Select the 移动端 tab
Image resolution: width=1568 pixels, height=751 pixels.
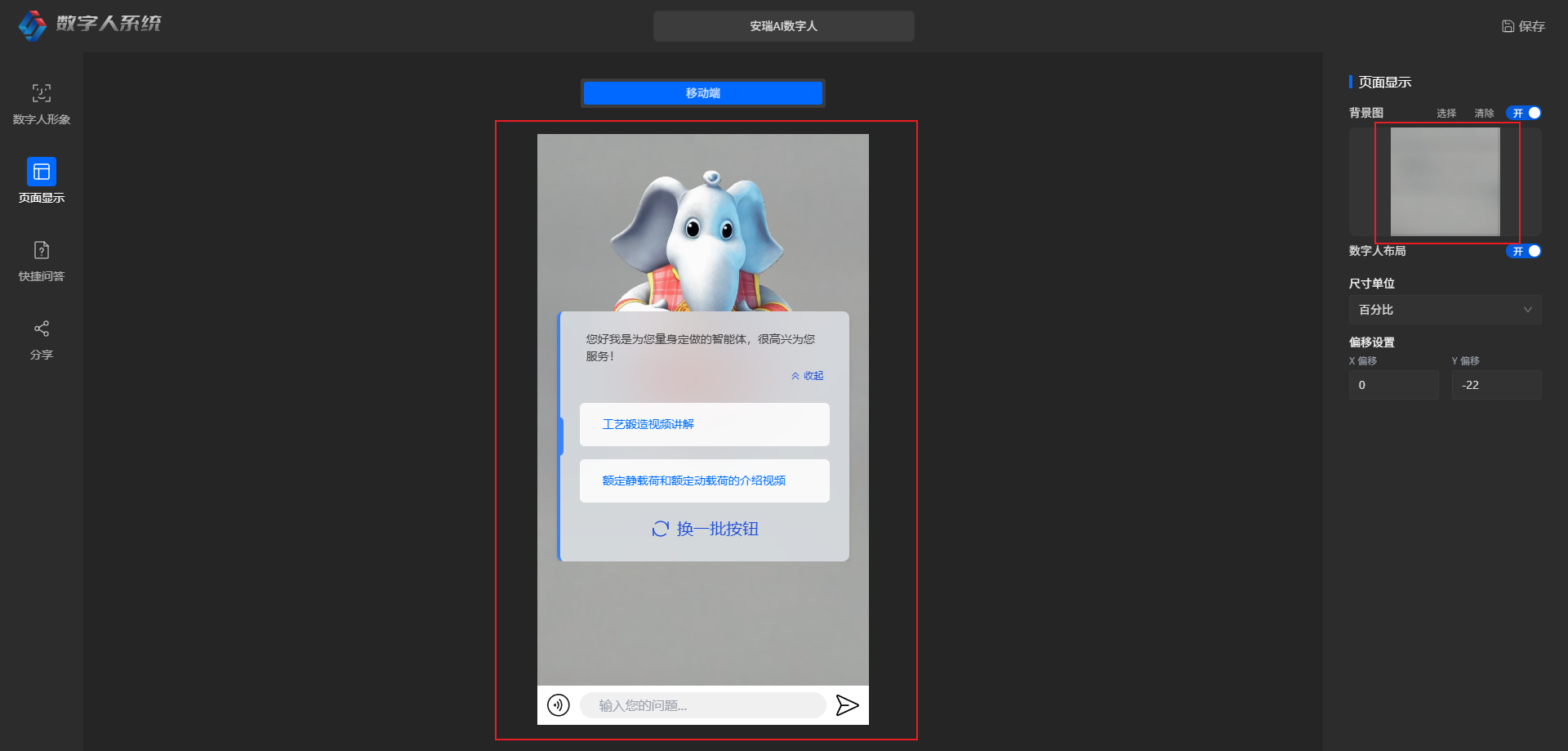click(703, 93)
